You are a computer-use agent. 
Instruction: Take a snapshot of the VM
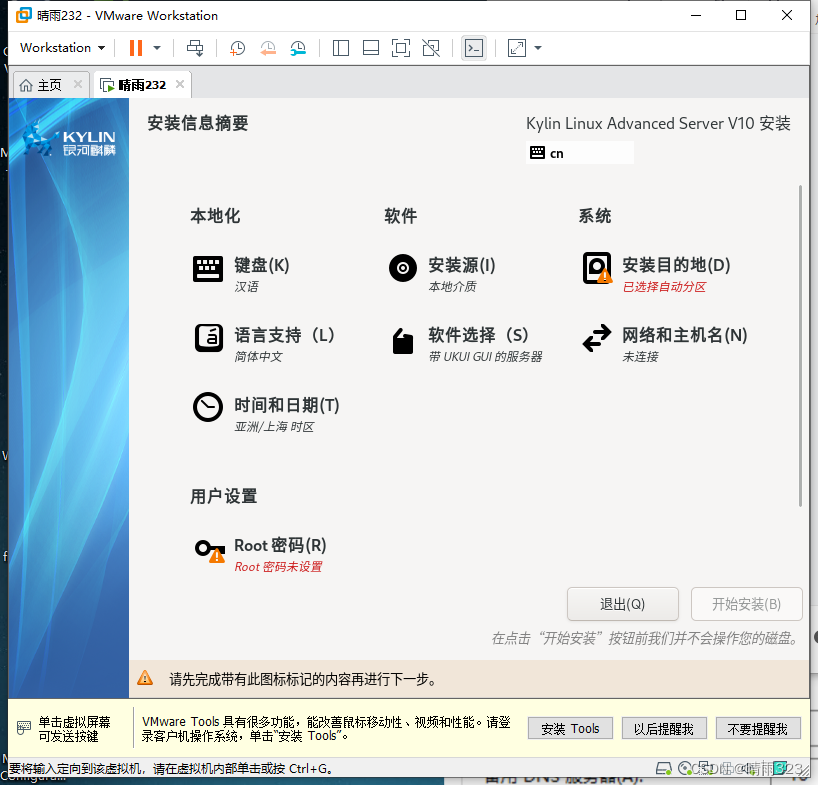tap(237, 48)
